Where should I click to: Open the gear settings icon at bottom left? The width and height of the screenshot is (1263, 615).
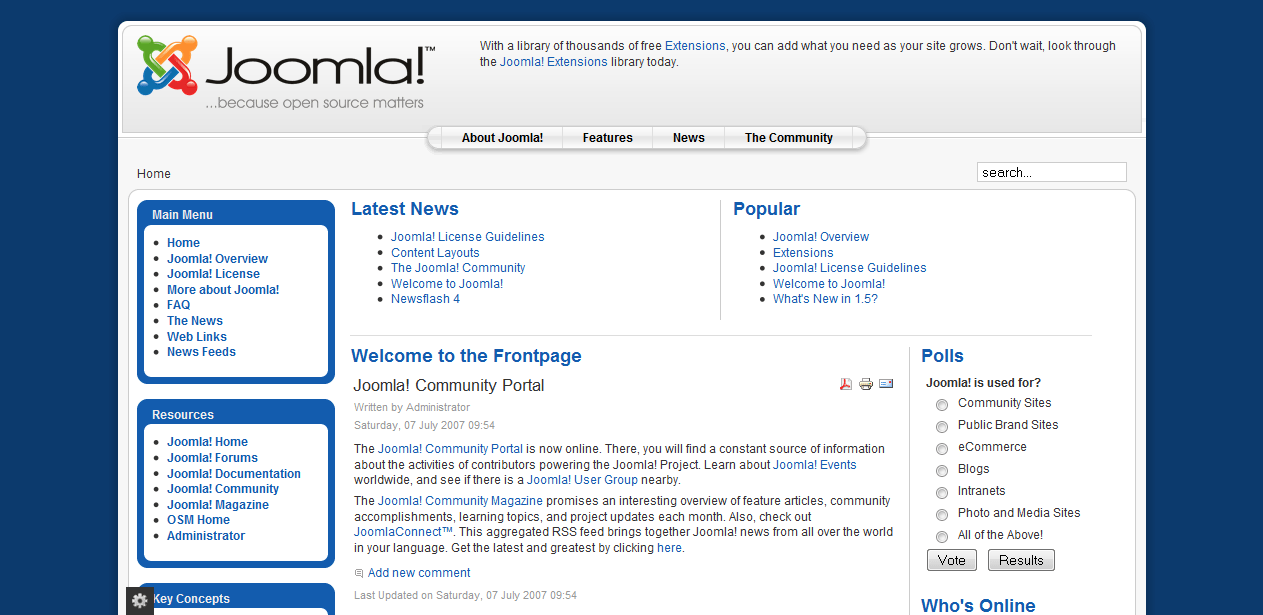click(x=140, y=600)
